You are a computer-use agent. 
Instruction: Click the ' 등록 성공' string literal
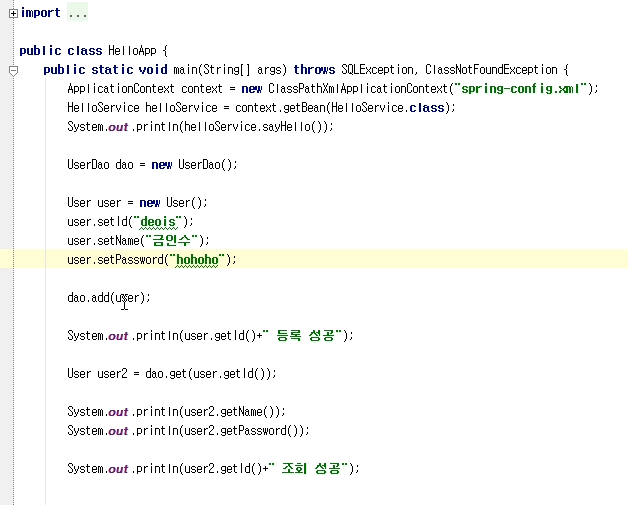303,336
